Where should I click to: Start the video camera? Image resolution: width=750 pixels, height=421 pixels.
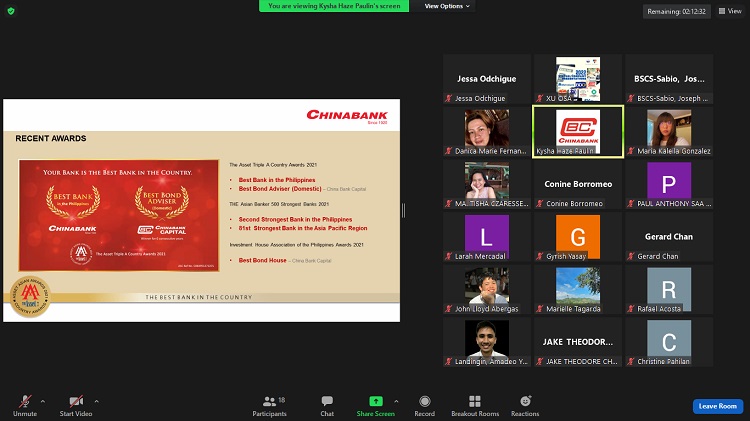76,406
